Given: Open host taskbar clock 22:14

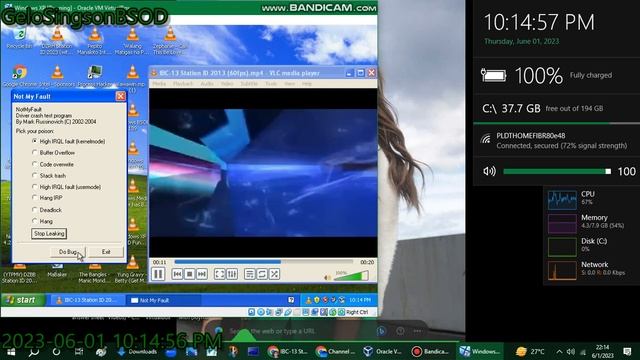Looking at the screenshot, I should click(602, 351).
